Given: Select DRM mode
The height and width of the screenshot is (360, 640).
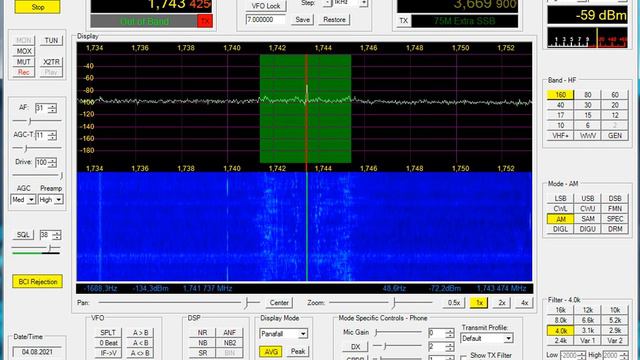Looking at the screenshot, I should 615,229.
